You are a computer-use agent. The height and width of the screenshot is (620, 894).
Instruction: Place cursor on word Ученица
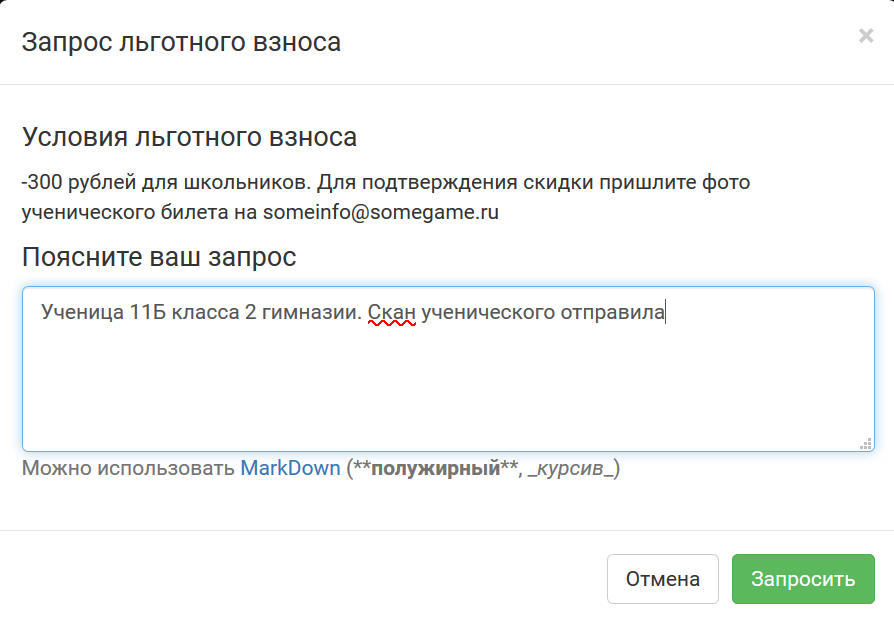pos(81,312)
